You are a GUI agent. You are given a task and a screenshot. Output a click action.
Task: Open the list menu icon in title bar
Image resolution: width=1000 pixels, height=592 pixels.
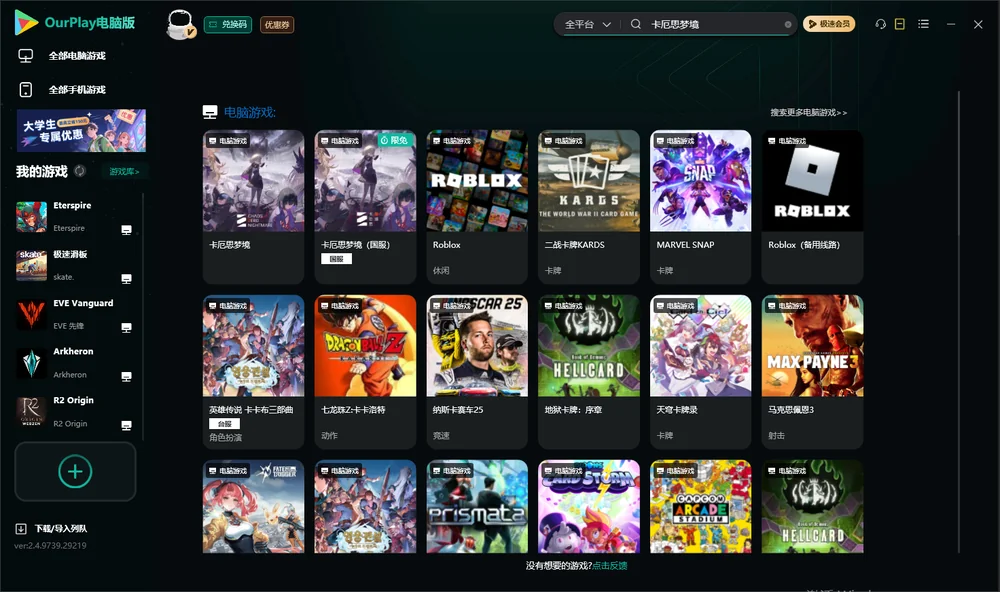click(x=923, y=24)
